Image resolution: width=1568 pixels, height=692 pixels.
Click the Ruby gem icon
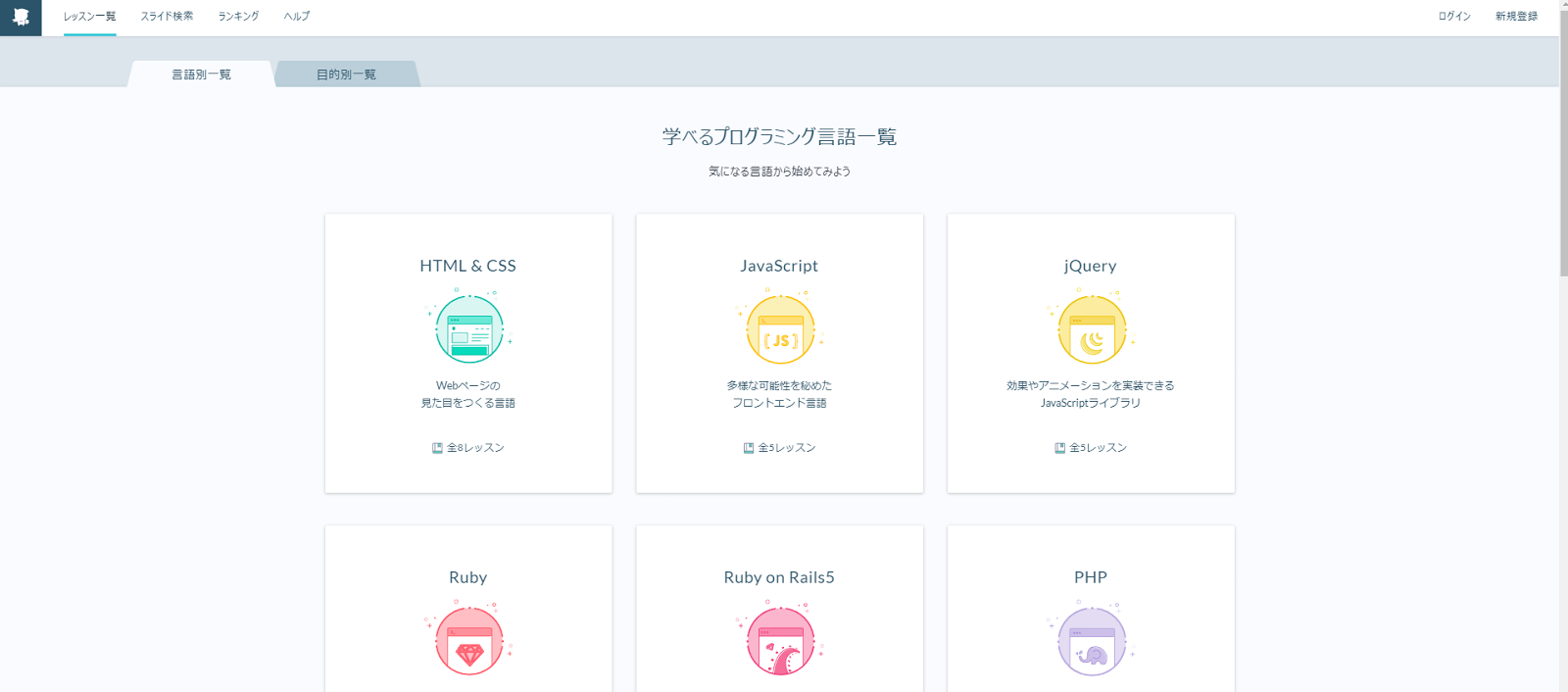coord(468,639)
